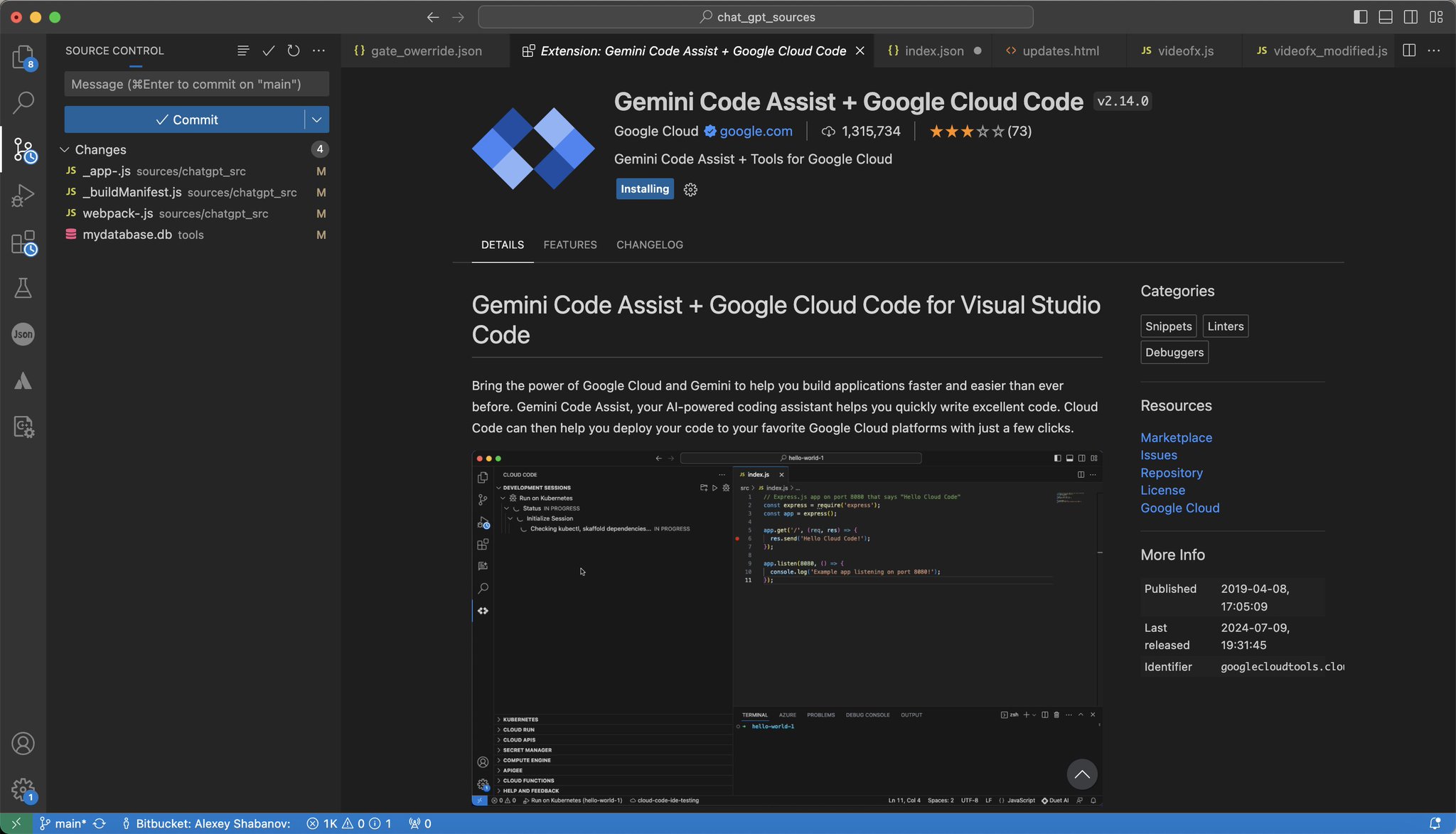Click the Debuggers category tag
Image resolution: width=1456 pixels, height=834 pixels.
coord(1174,353)
